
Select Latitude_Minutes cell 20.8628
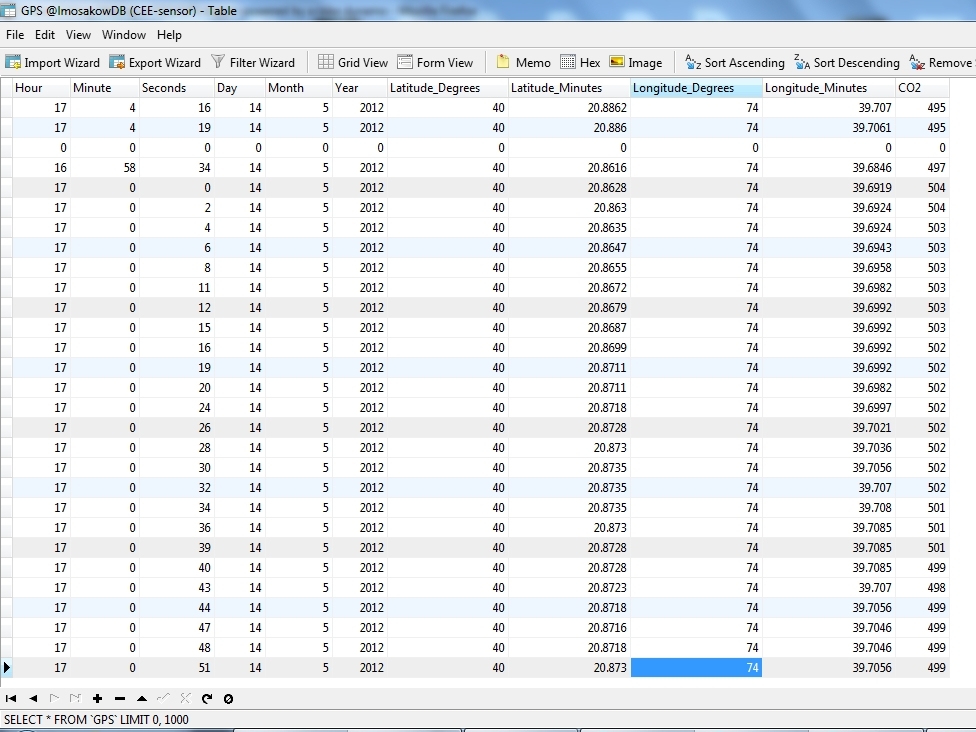570,187
